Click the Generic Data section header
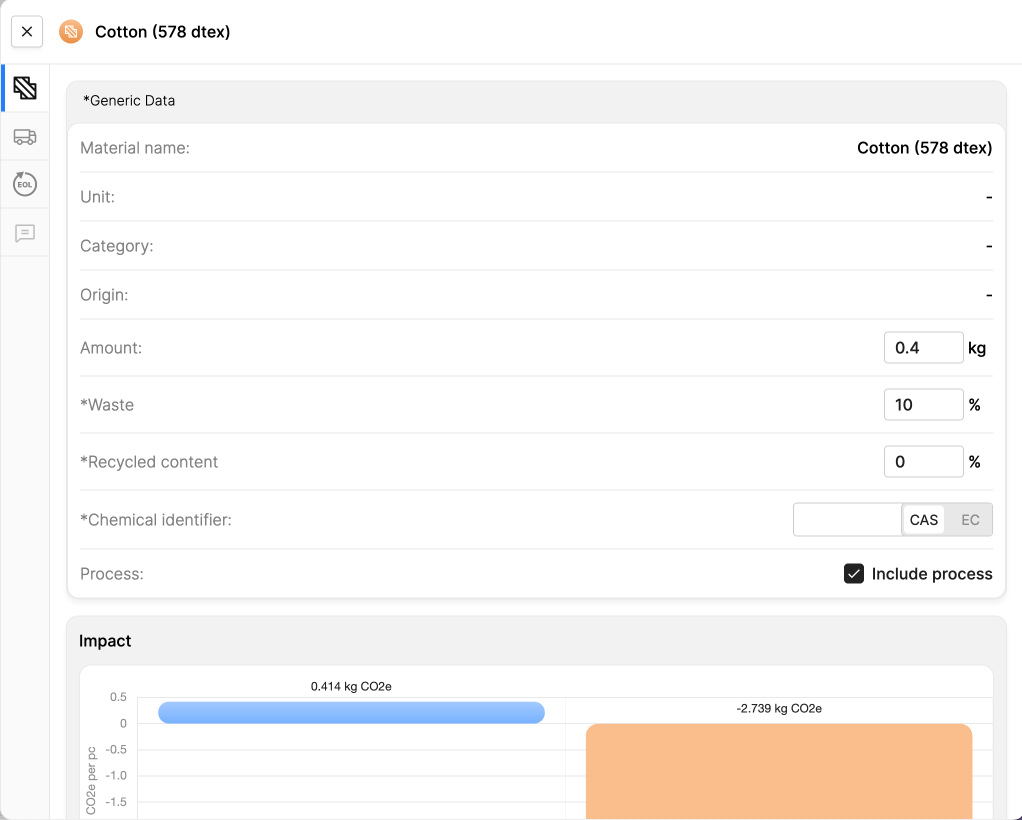 click(130, 100)
